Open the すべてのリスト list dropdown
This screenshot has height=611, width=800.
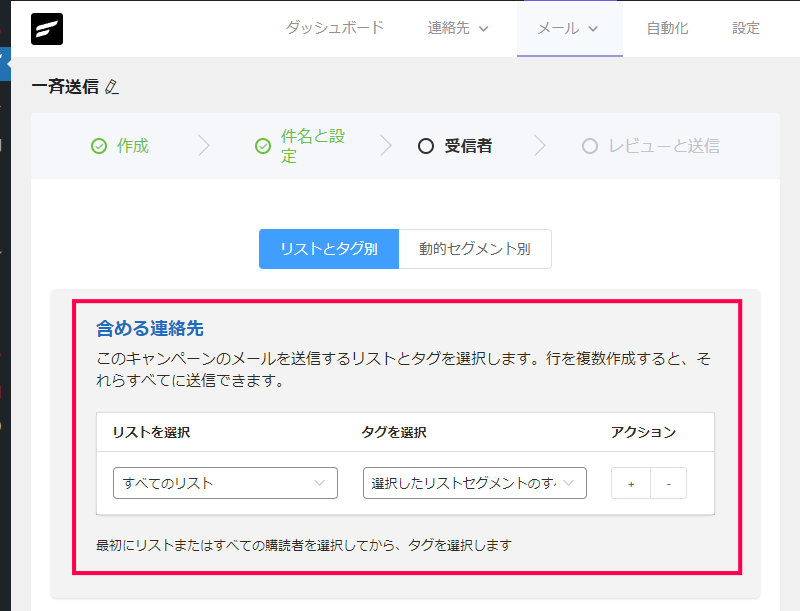pos(225,483)
